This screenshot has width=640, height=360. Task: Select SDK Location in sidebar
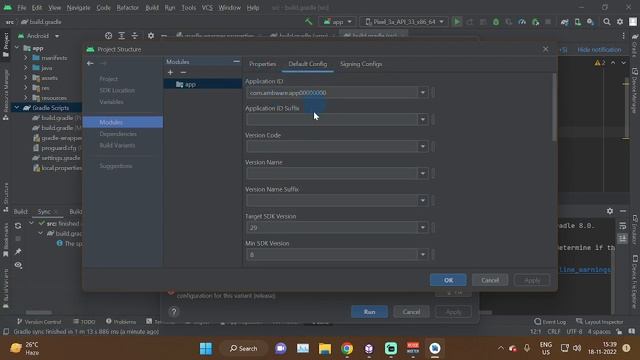[117, 90]
